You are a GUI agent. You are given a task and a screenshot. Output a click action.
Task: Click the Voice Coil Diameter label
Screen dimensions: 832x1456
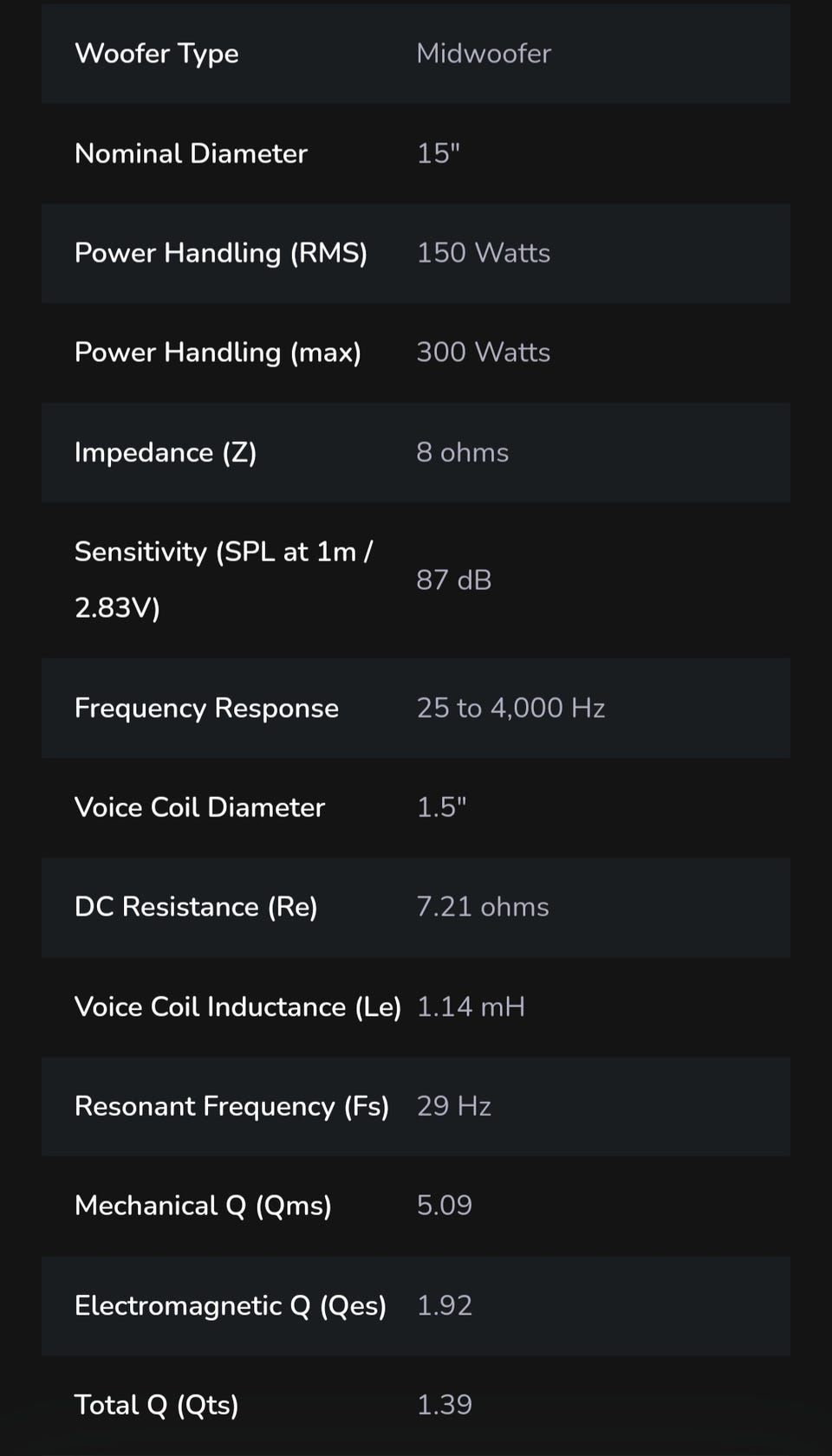tap(199, 807)
